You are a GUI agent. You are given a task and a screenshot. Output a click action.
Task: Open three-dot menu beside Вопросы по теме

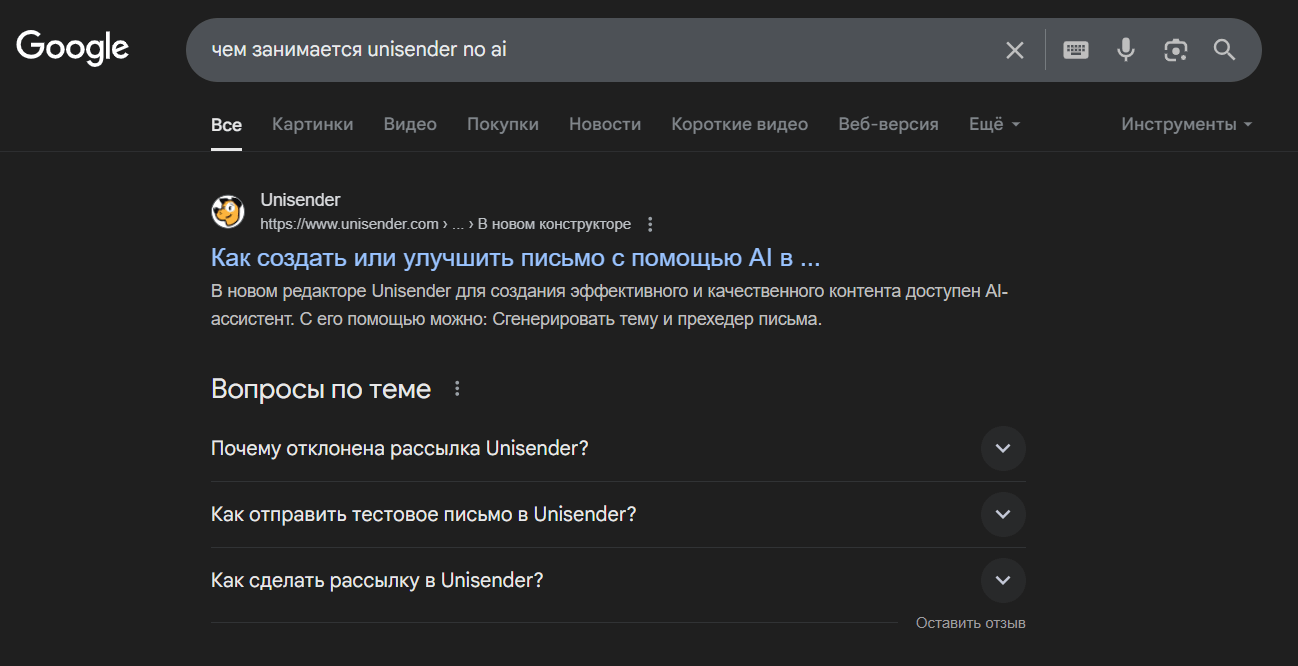(x=458, y=389)
